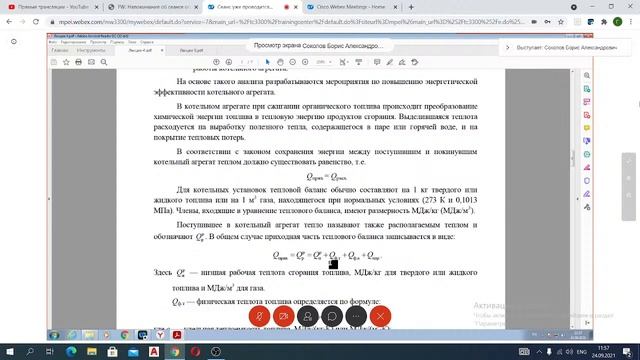Zoom out with Acrobat minus button

point(292,62)
